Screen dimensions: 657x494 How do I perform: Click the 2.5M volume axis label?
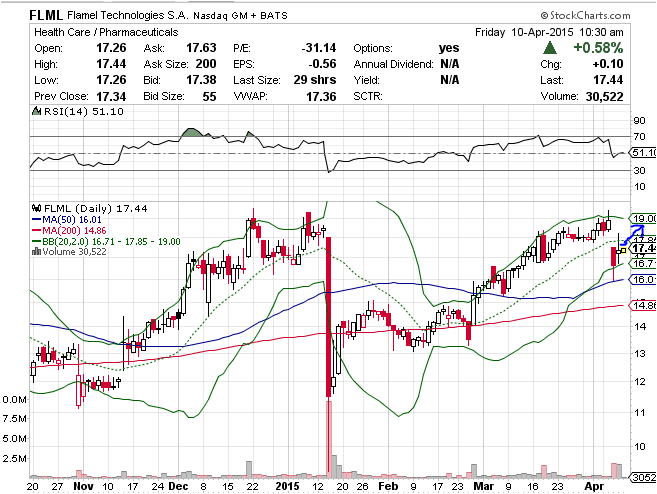click(x=14, y=458)
